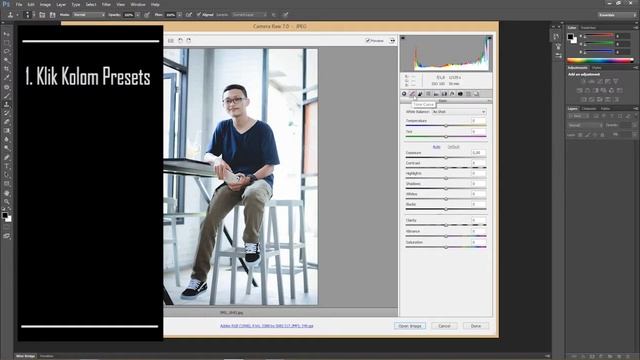This screenshot has width=640, height=360.
Task: Switch to the Channels tab
Action: pos(589,109)
